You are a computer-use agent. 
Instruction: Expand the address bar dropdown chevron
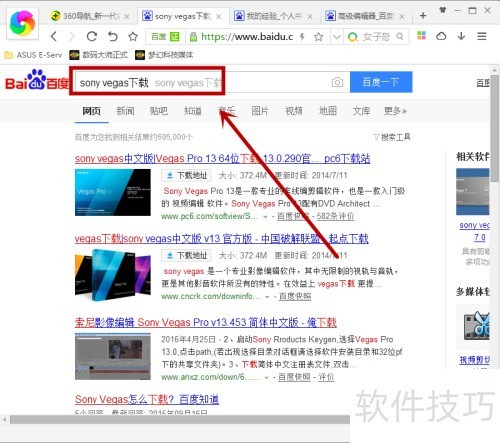(x=337, y=36)
